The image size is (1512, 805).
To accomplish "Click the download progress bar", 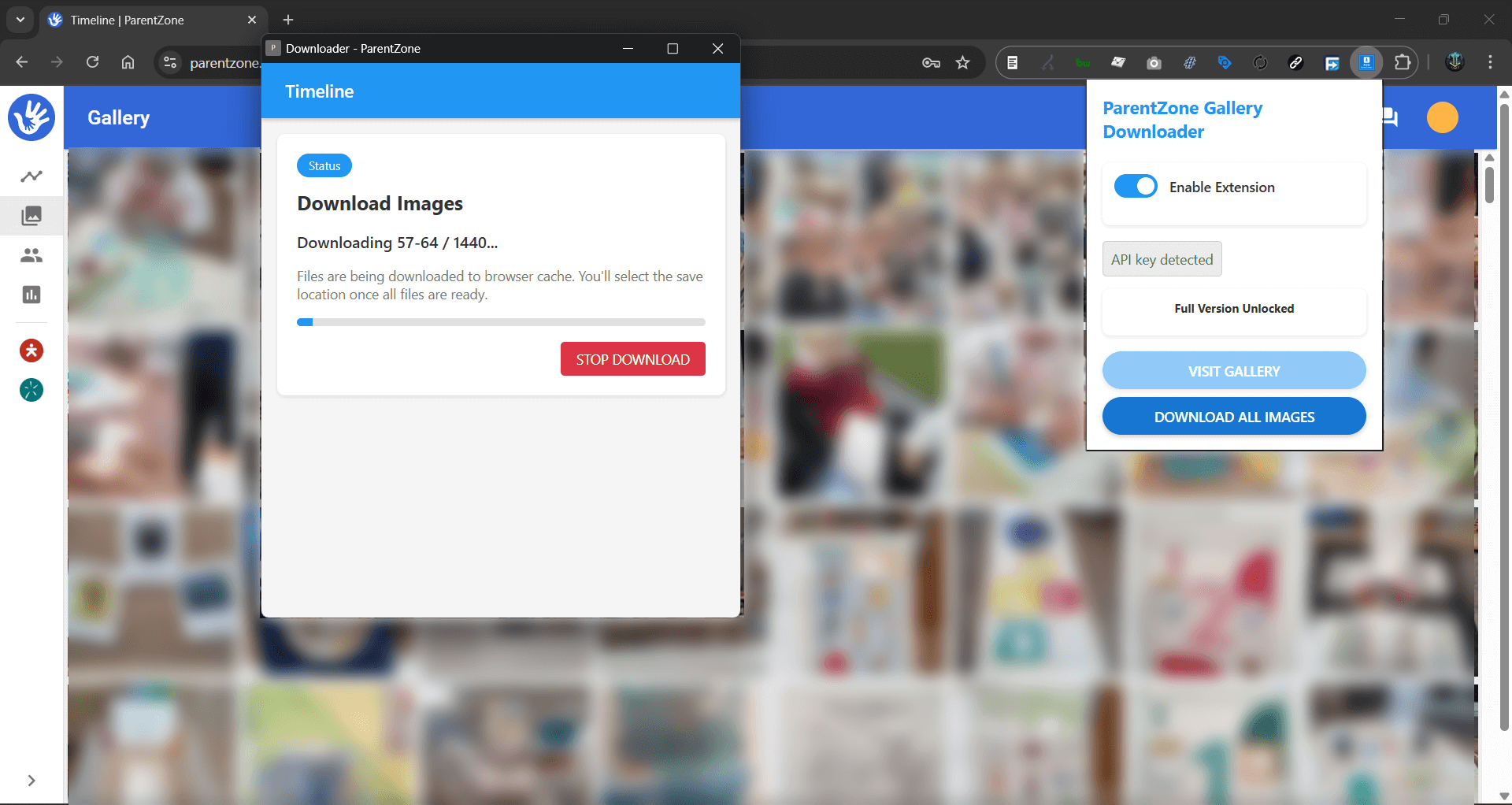I will click(x=501, y=322).
